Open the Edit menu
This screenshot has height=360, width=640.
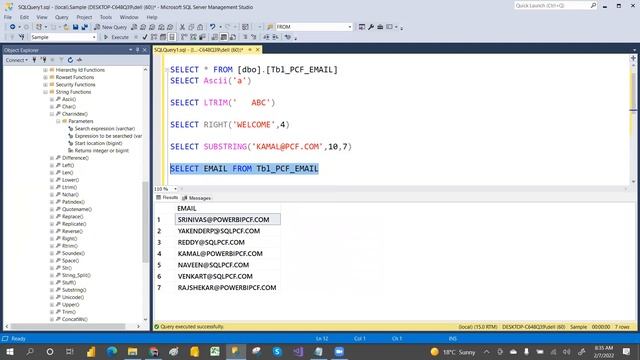24,17
